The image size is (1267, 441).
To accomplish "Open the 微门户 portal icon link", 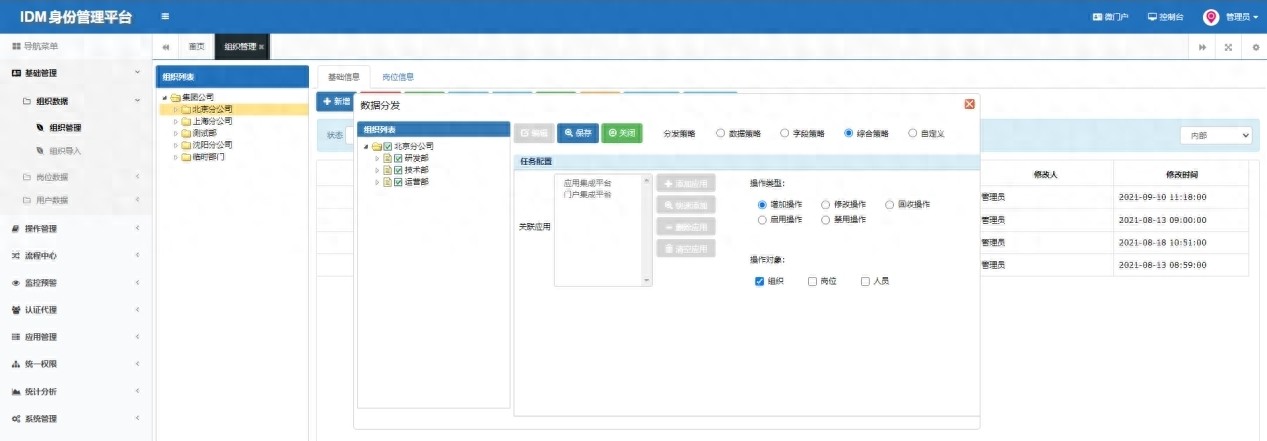I will [1110, 17].
